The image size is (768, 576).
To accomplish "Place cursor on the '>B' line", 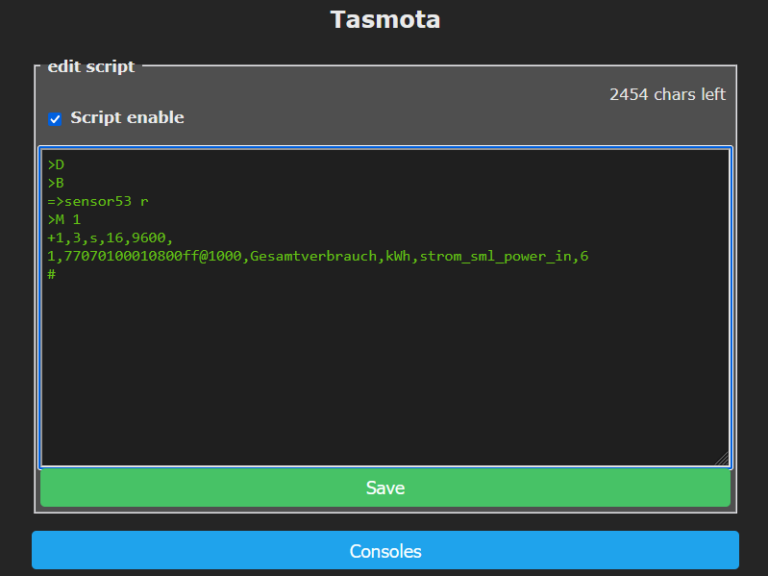I will pos(56,183).
